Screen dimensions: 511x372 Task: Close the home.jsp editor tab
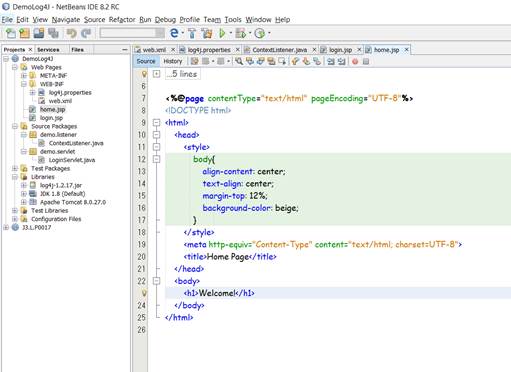(x=406, y=50)
